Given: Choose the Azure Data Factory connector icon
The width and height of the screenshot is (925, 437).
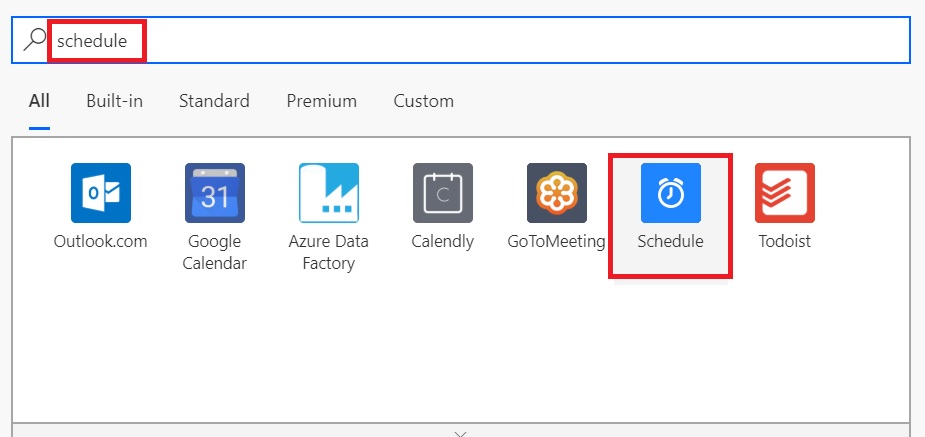Looking at the screenshot, I should [329, 193].
